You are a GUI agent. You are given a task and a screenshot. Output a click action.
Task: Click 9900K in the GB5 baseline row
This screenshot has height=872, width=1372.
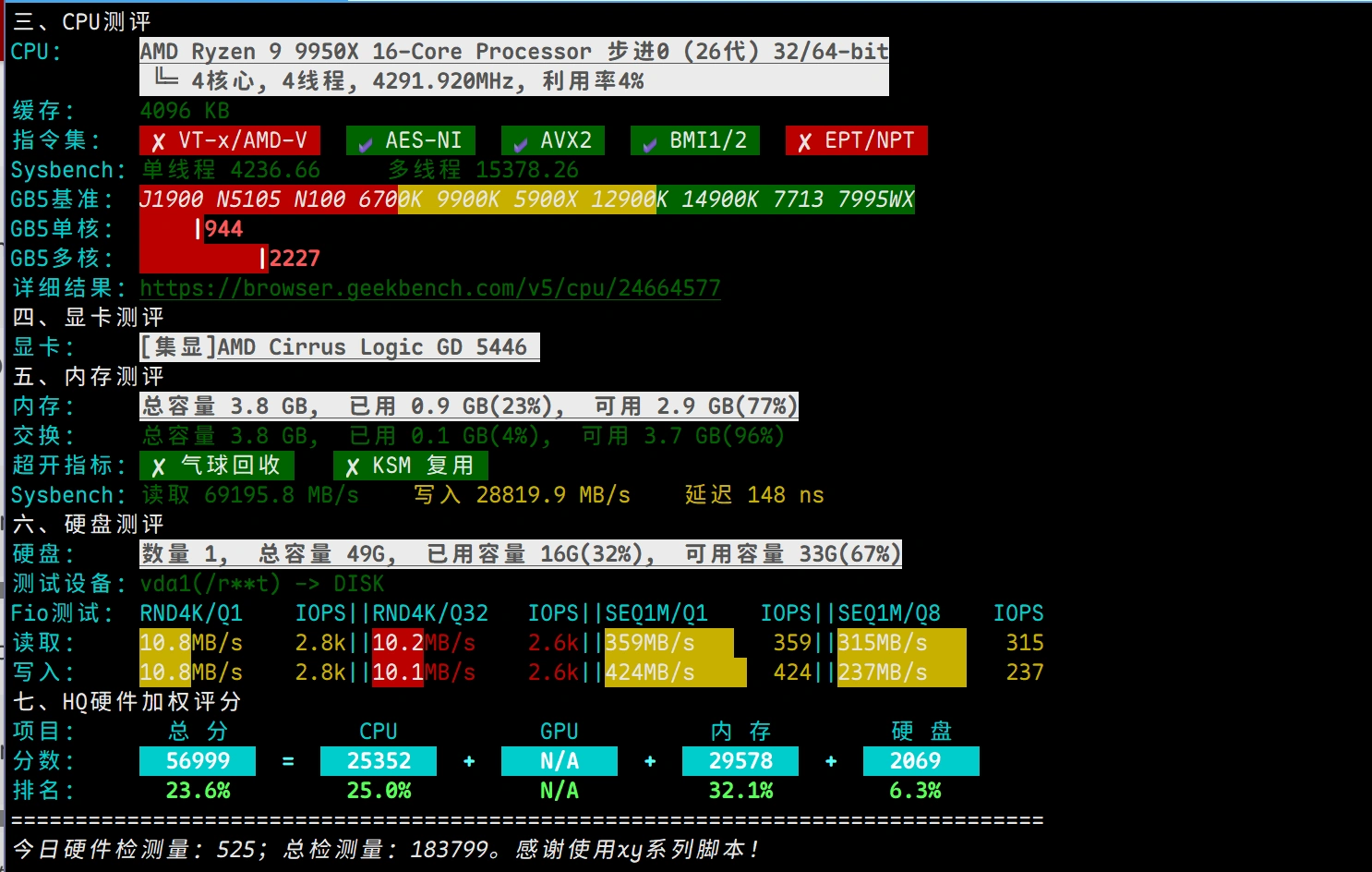coord(469,200)
